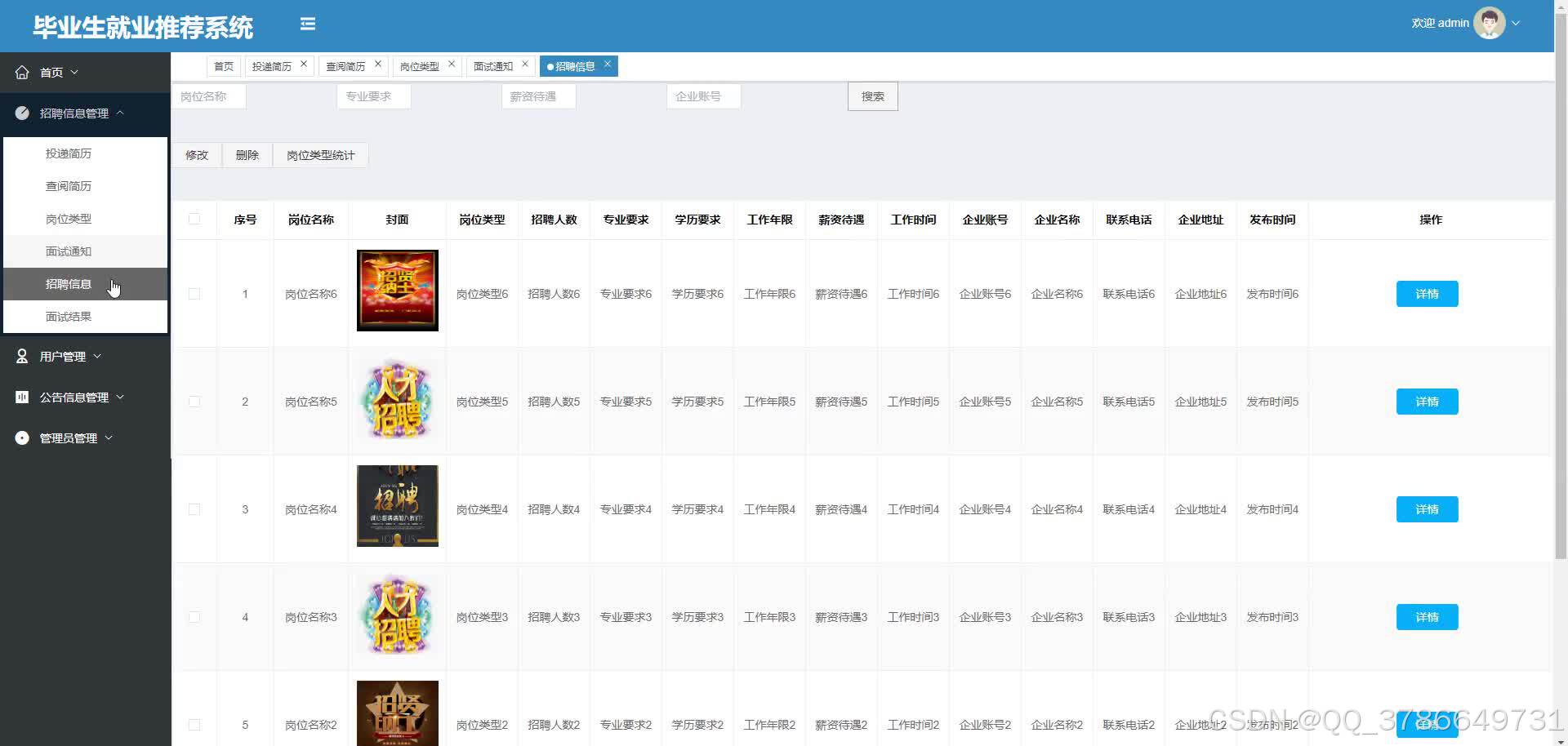Viewport: 1568px width, 746px height.
Task: Select 岗位类型 in the sidebar
Action: point(85,219)
